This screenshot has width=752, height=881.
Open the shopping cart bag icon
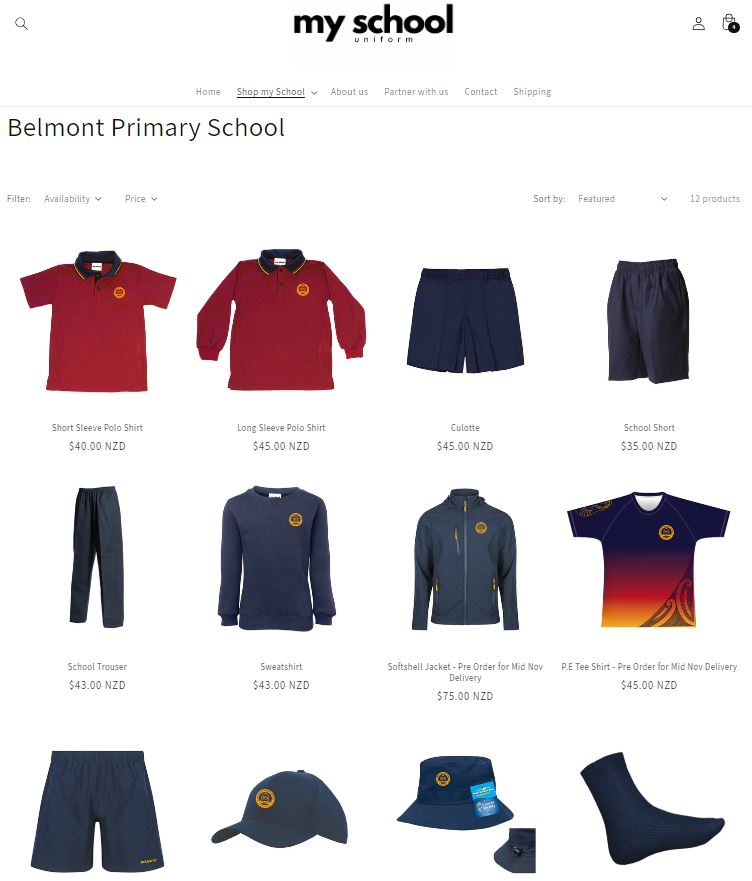(730, 23)
